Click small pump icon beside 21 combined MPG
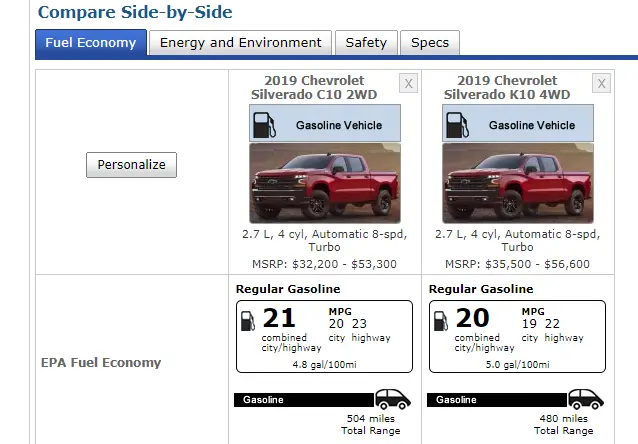The width and height of the screenshot is (638, 444). click(248, 321)
